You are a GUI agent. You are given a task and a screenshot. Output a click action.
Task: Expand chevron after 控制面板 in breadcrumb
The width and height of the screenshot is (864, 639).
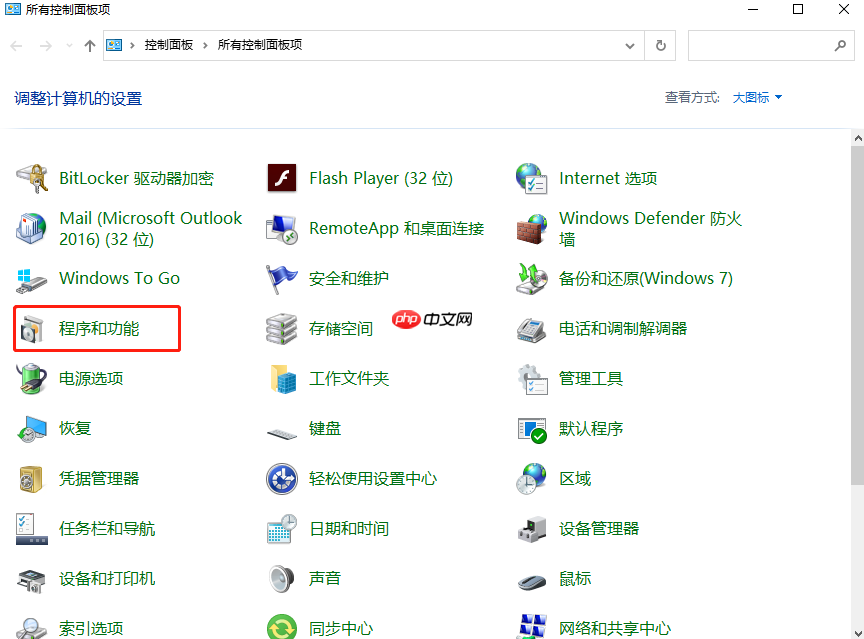pos(205,45)
